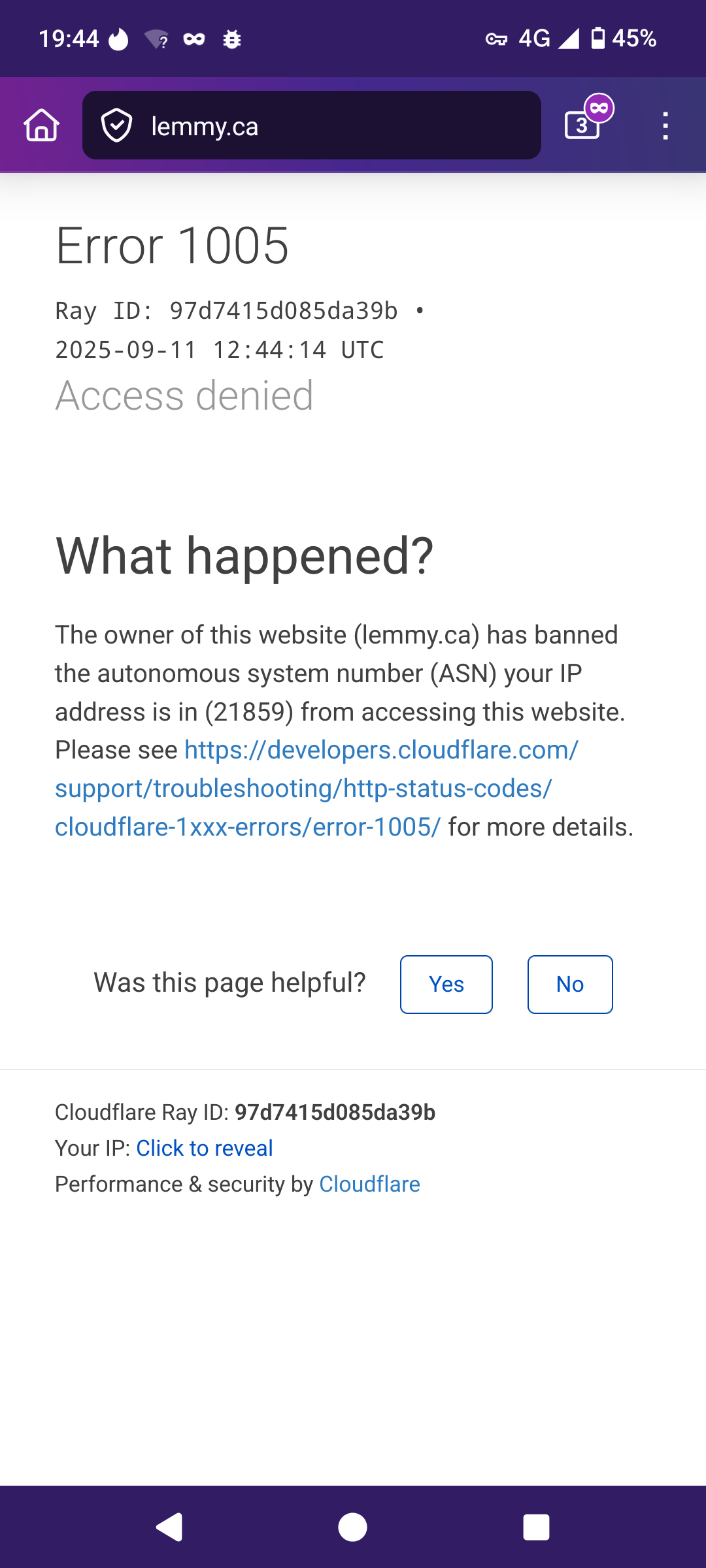706x1568 pixels.
Task: Click to reveal your IP
Action: (x=204, y=1148)
